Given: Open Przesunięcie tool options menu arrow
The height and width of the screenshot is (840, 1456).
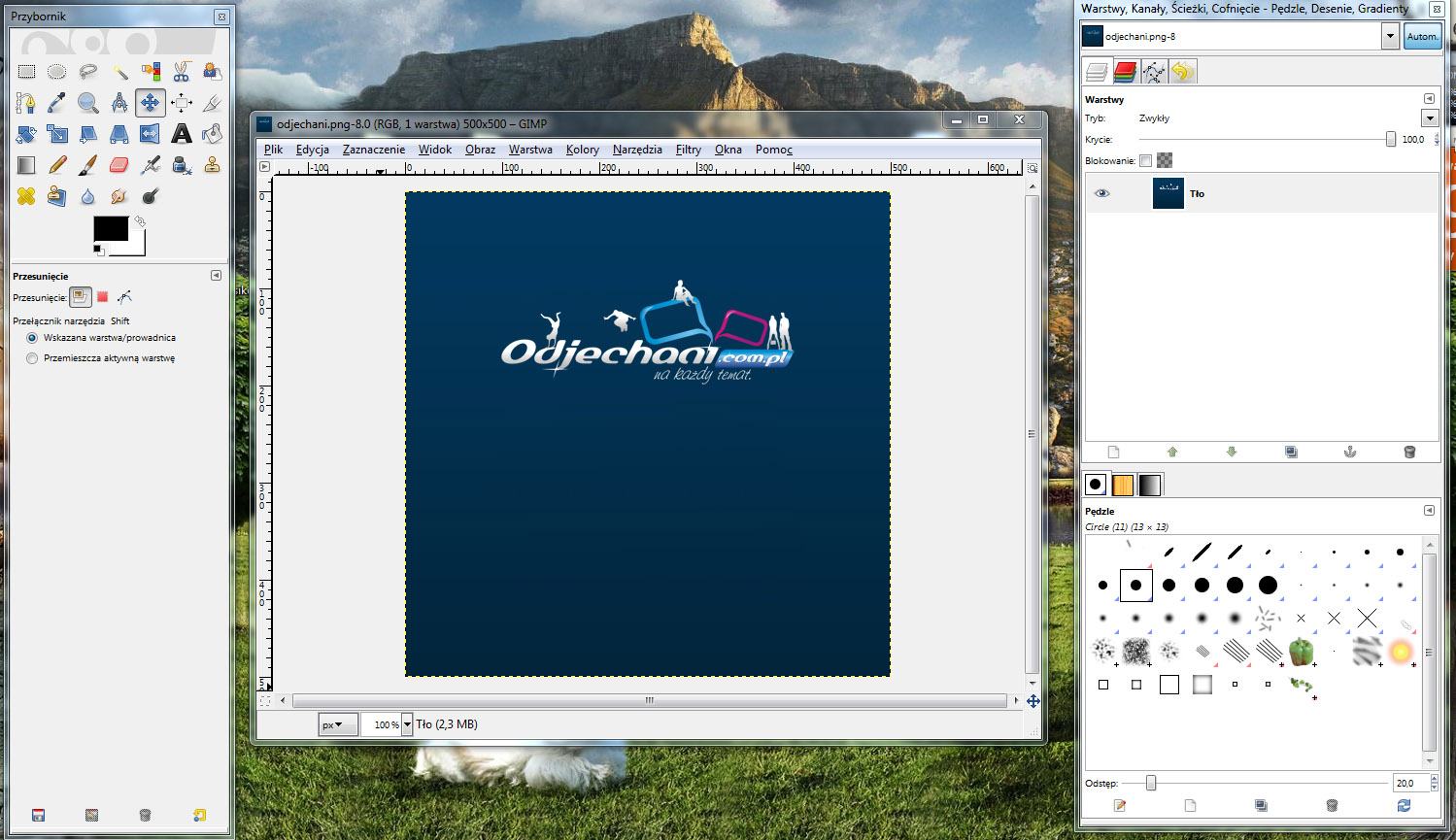Looking at the screenshot, I should click(216, 276).
